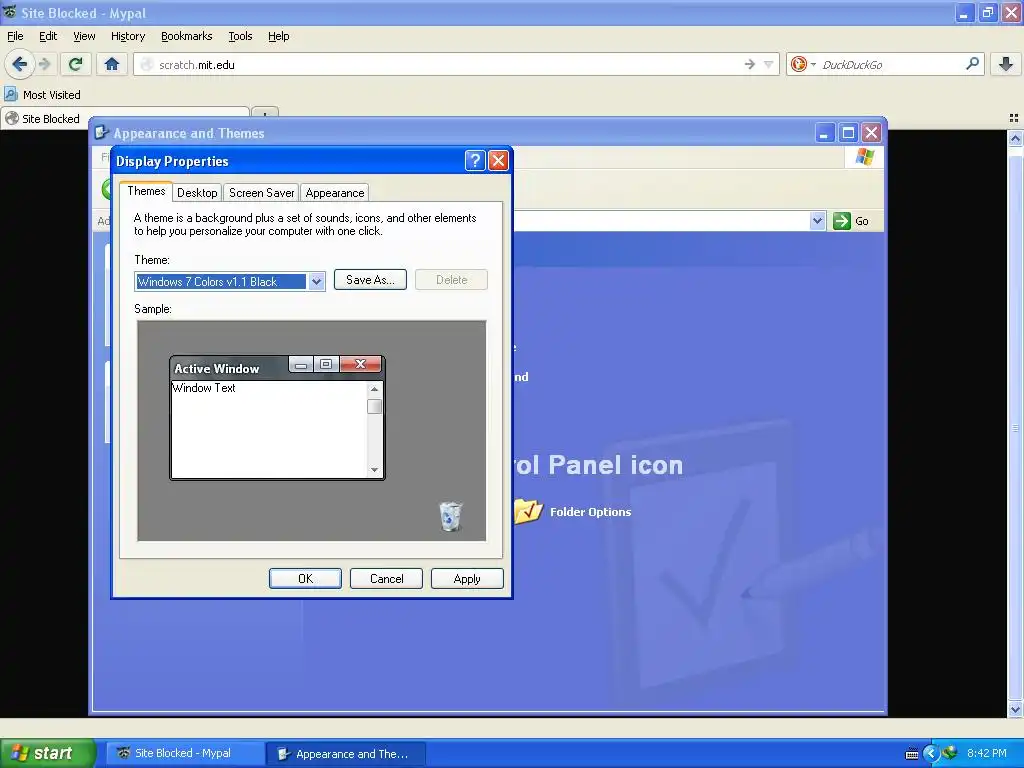Click the Apply button
Viewport: 1024px width, 768px height.
tap(467, 579)
